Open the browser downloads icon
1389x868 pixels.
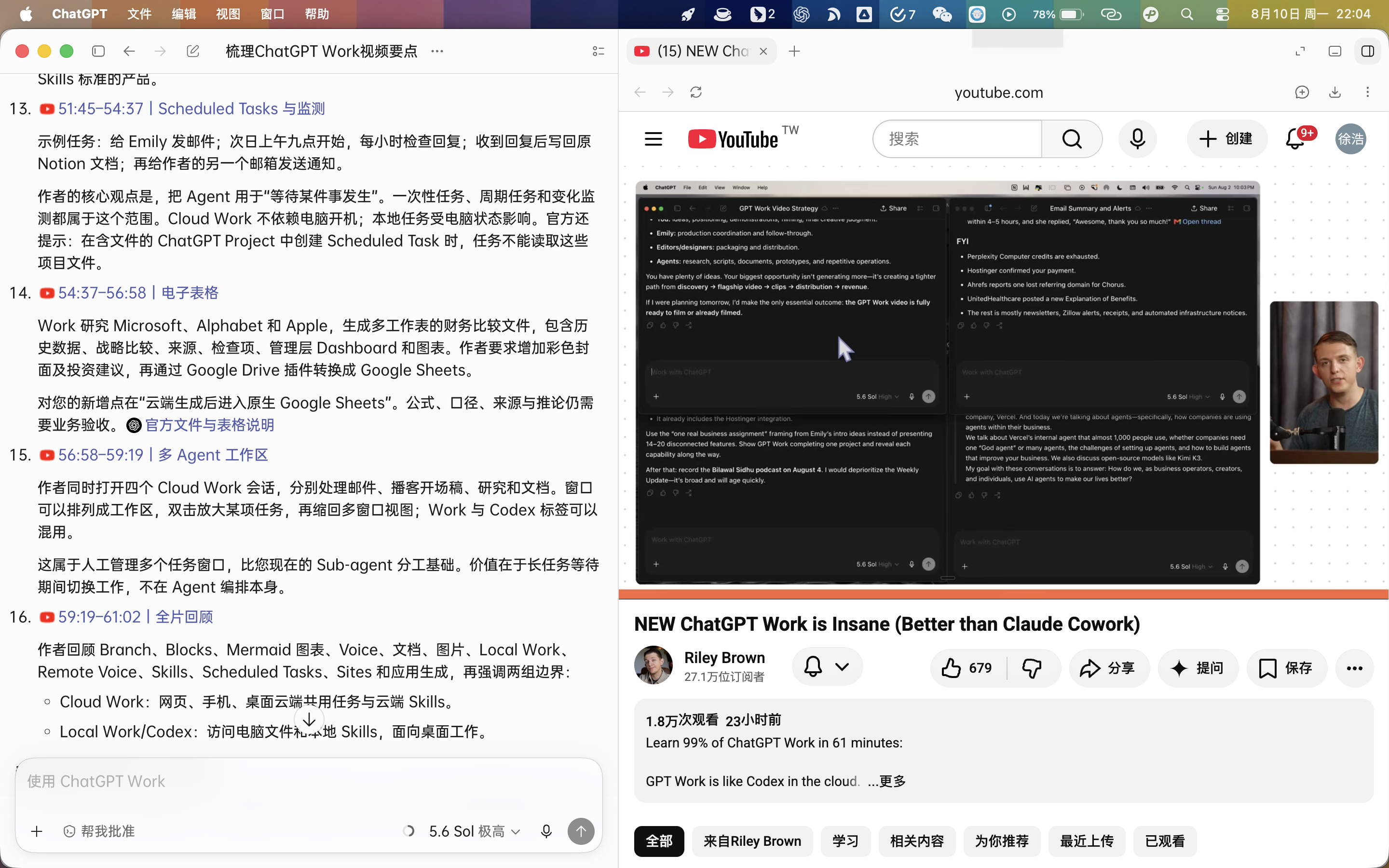click(x=1335, y=93)
